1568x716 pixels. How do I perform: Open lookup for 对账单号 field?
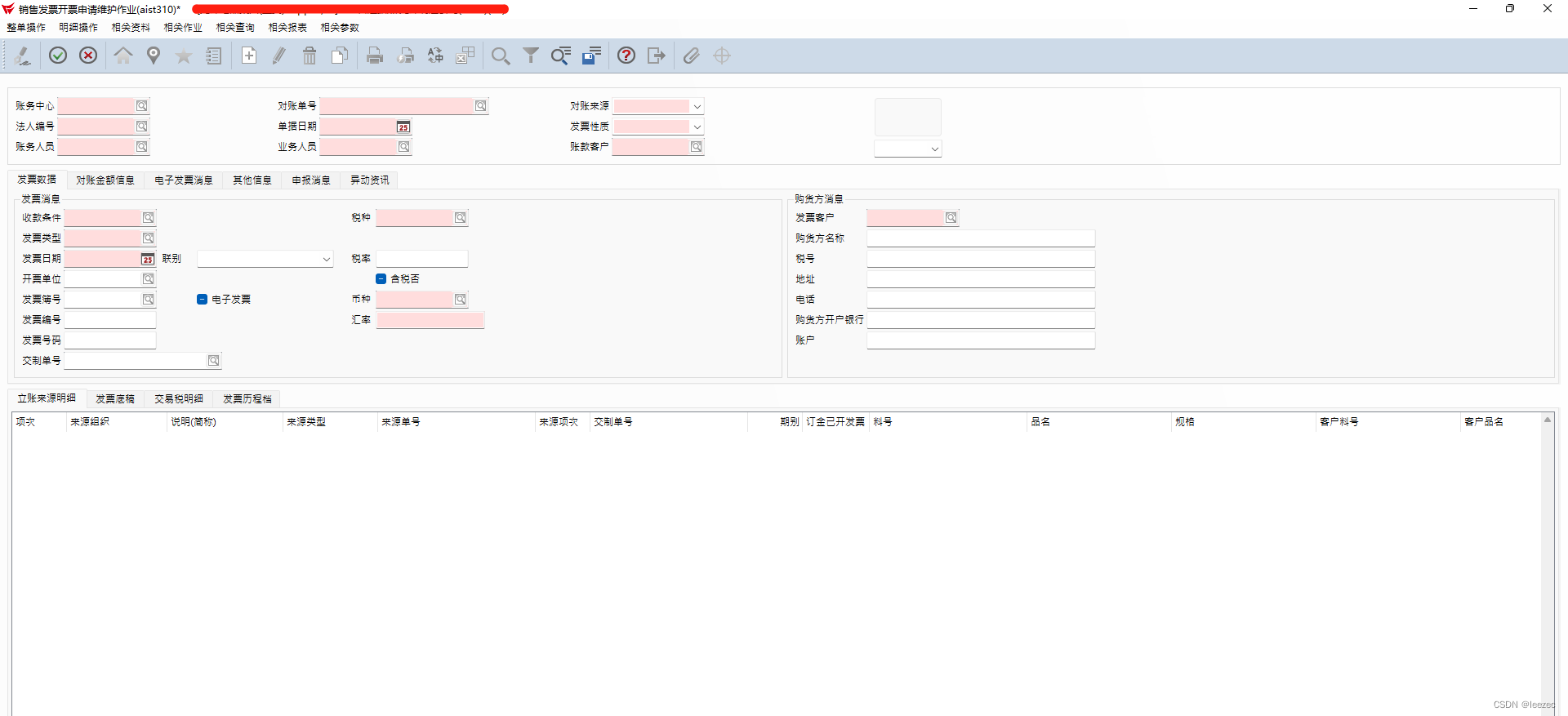click(481, 106)
